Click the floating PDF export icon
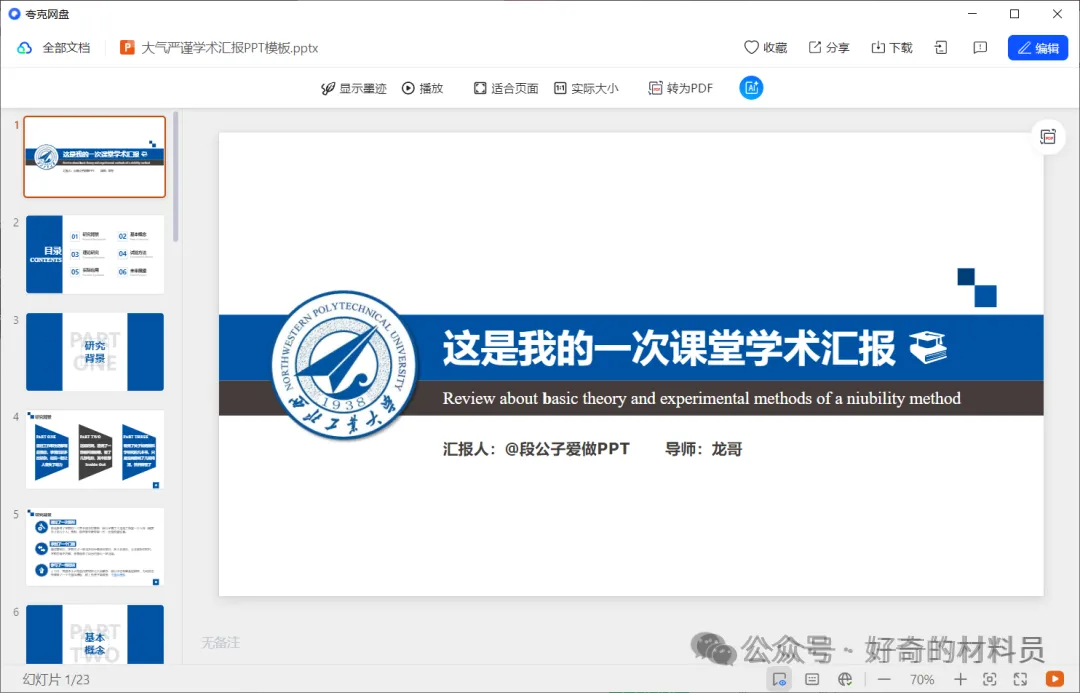The width and height of the screenshot is (1080, 693). click(1048, 137)
